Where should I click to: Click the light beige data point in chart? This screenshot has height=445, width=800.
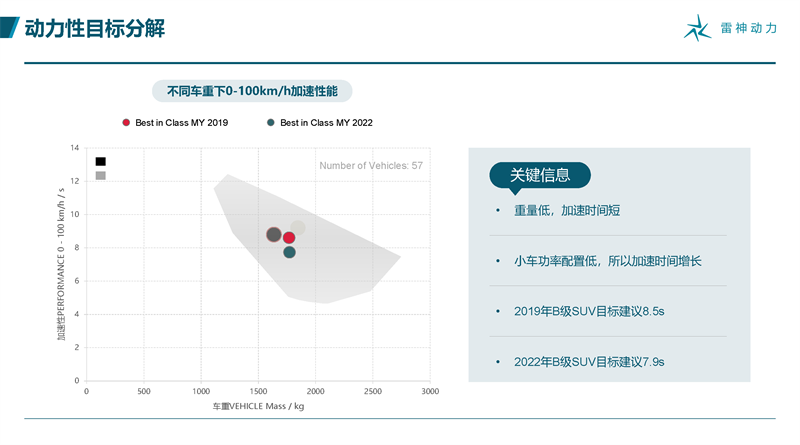pos(298,228)
